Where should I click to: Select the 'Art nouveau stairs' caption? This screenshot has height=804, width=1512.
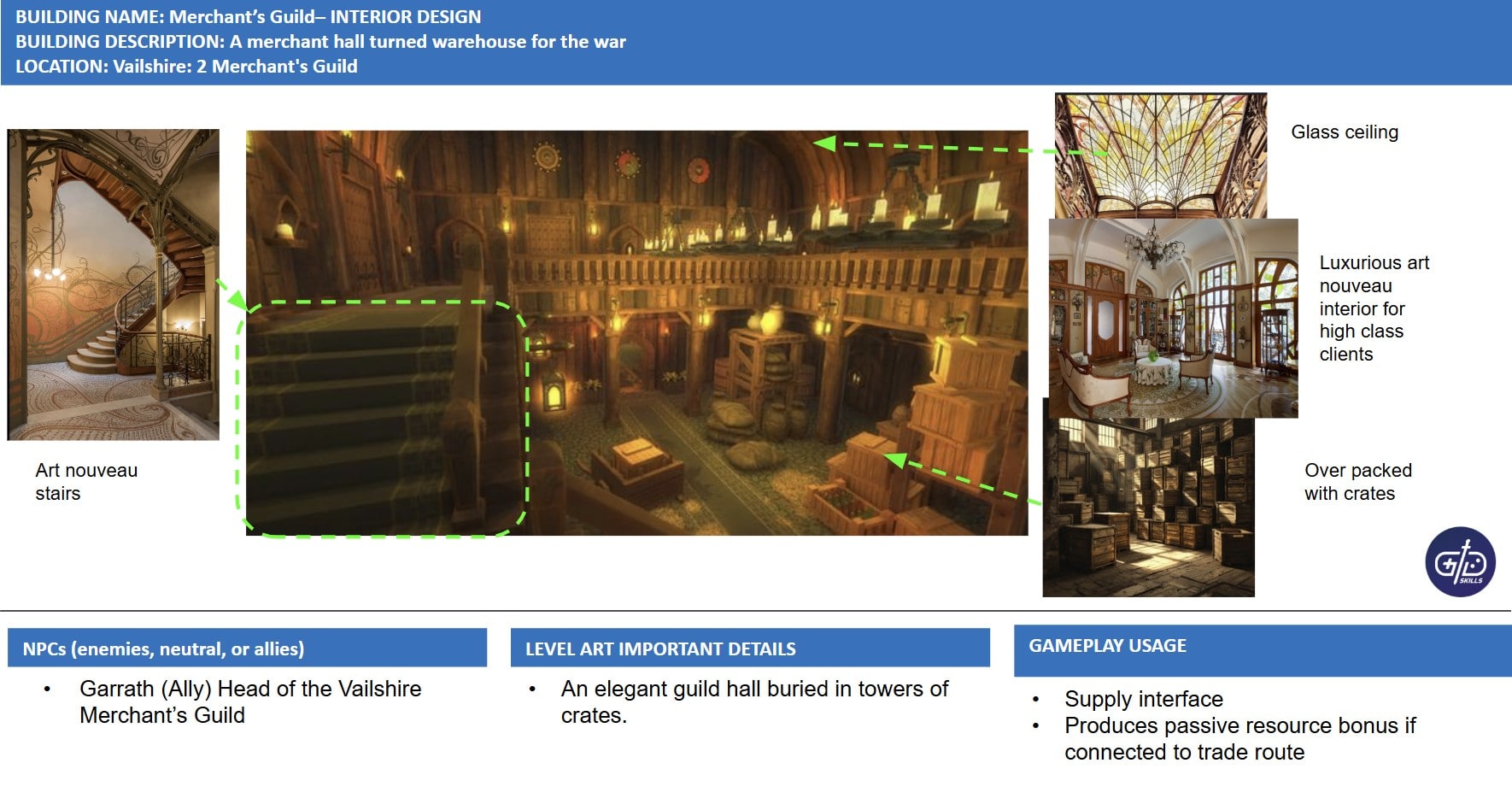click(x=85, y=482)
